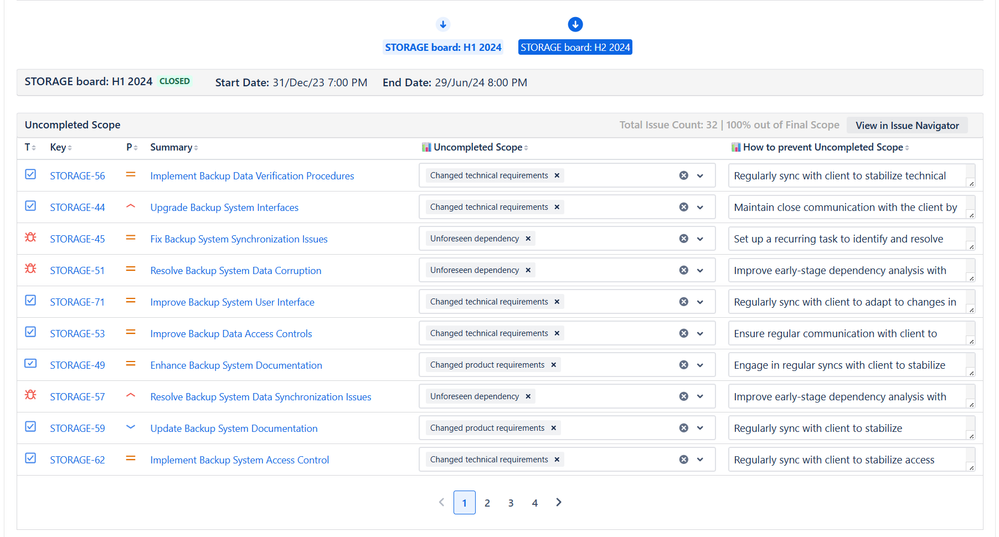Open Fix Backup System Synchronization Issues link

(239, 239)
